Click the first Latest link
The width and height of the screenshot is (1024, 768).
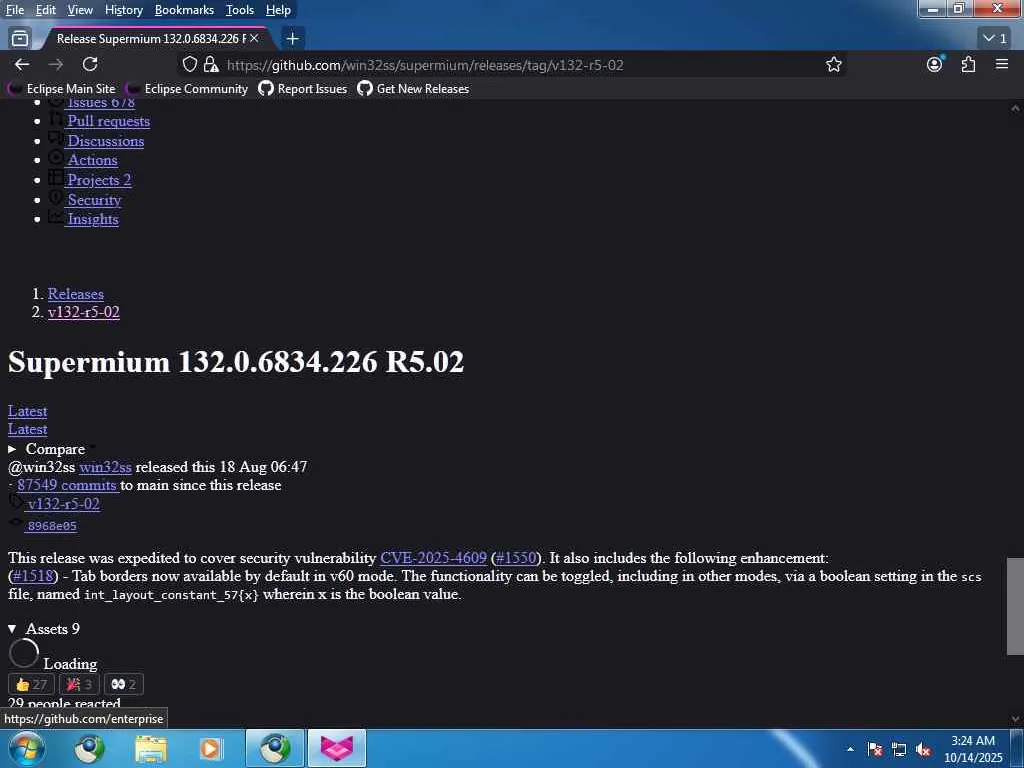click(27, 411)
